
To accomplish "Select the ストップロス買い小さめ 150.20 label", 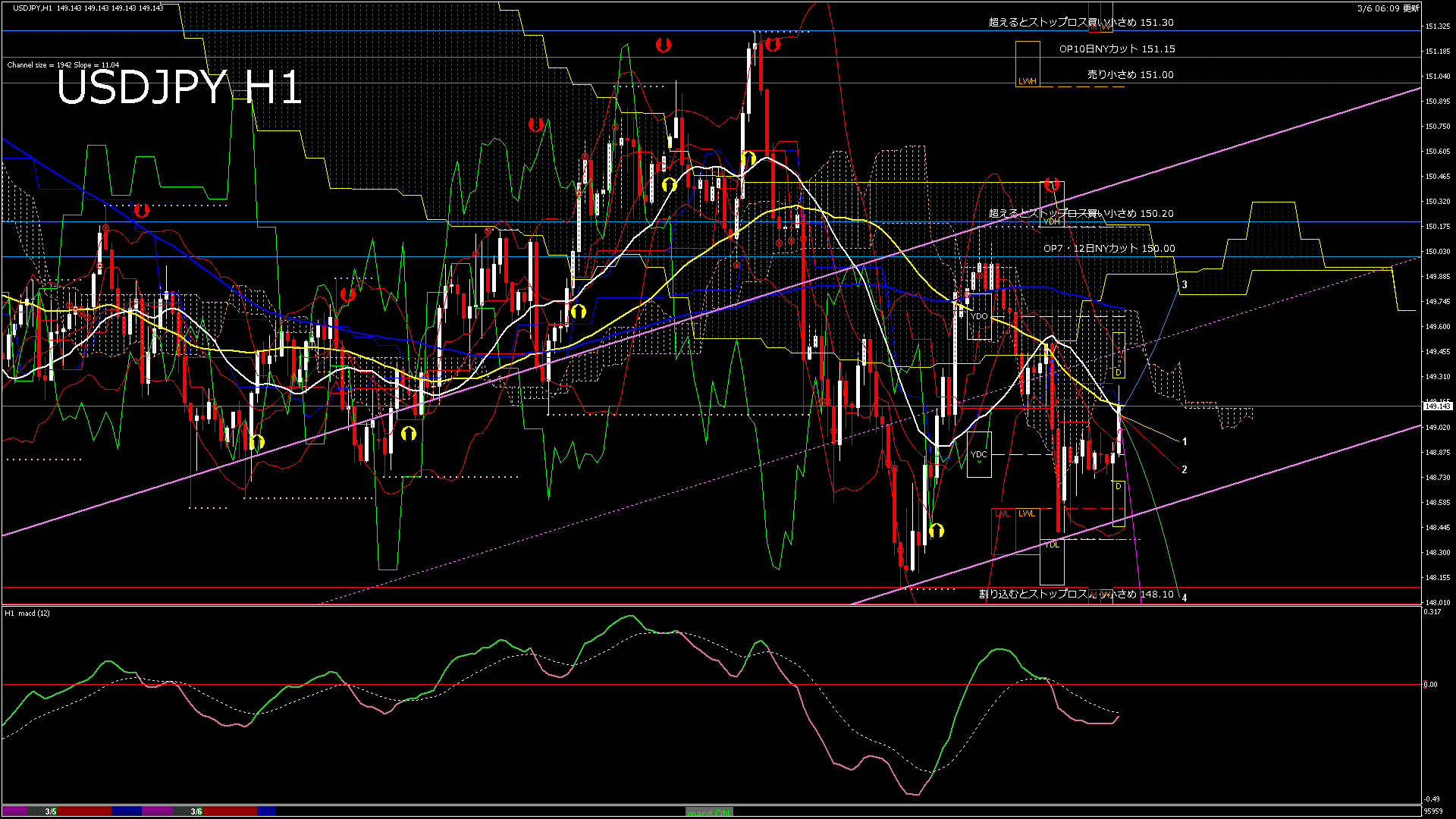I will click(1081, 214).
